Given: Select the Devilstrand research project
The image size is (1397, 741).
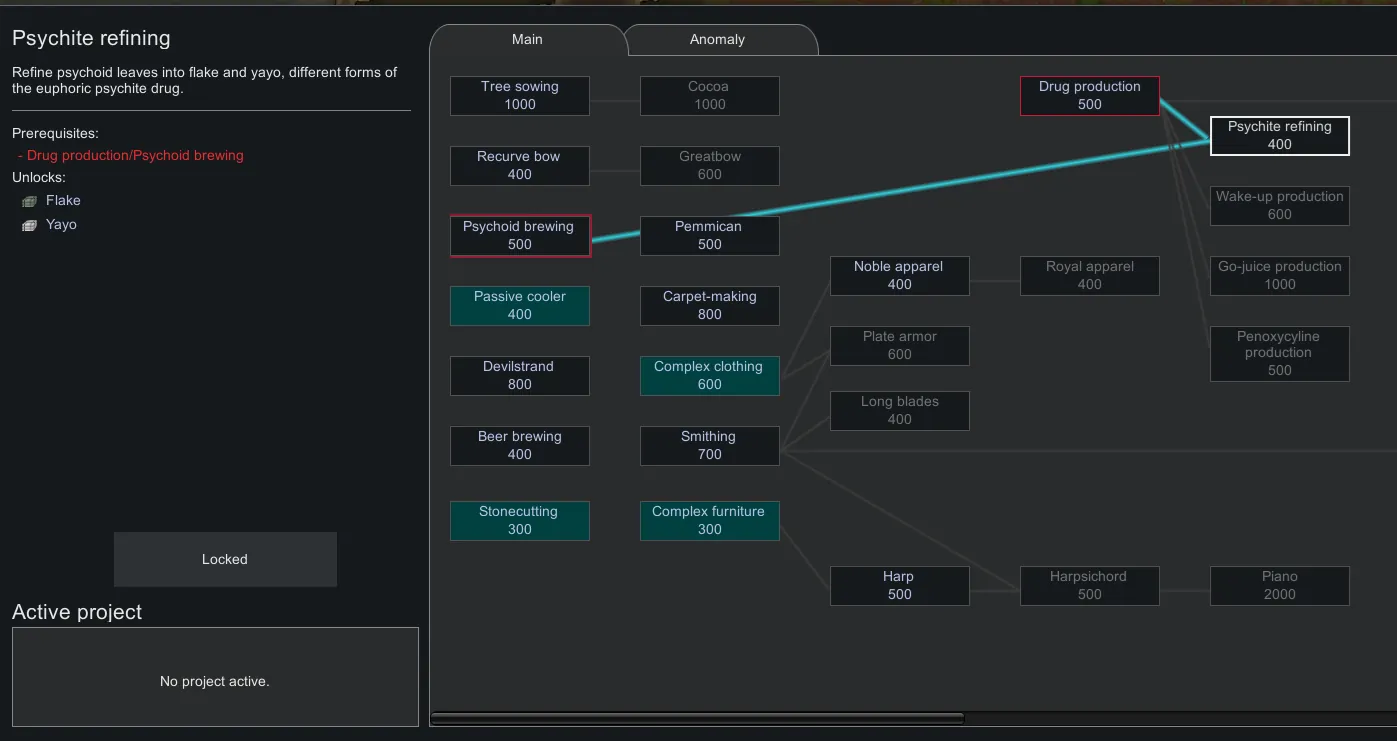Looking at the screenshot, I should pos(519,376).
